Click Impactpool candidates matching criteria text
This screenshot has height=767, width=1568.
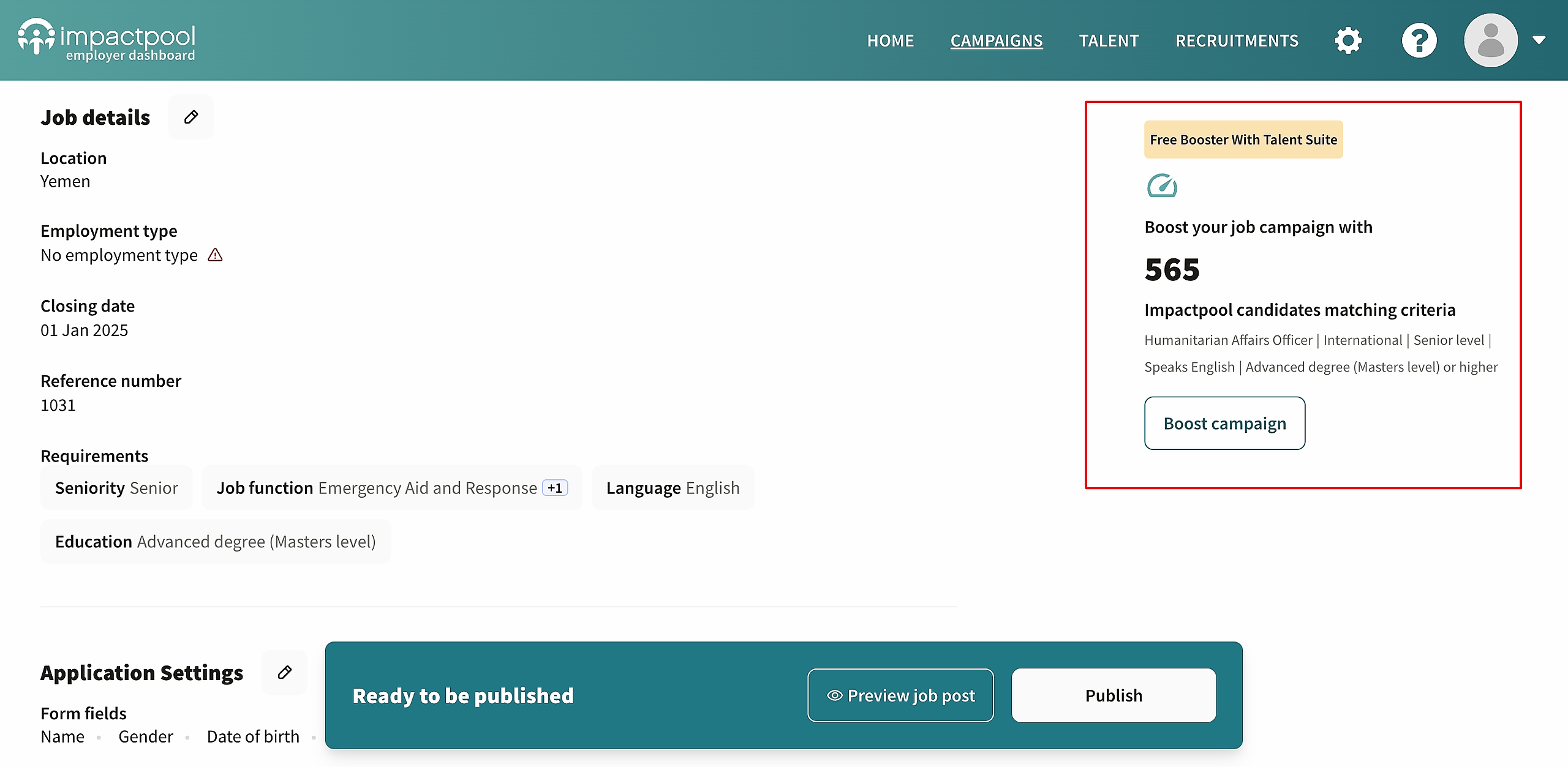1300,310
